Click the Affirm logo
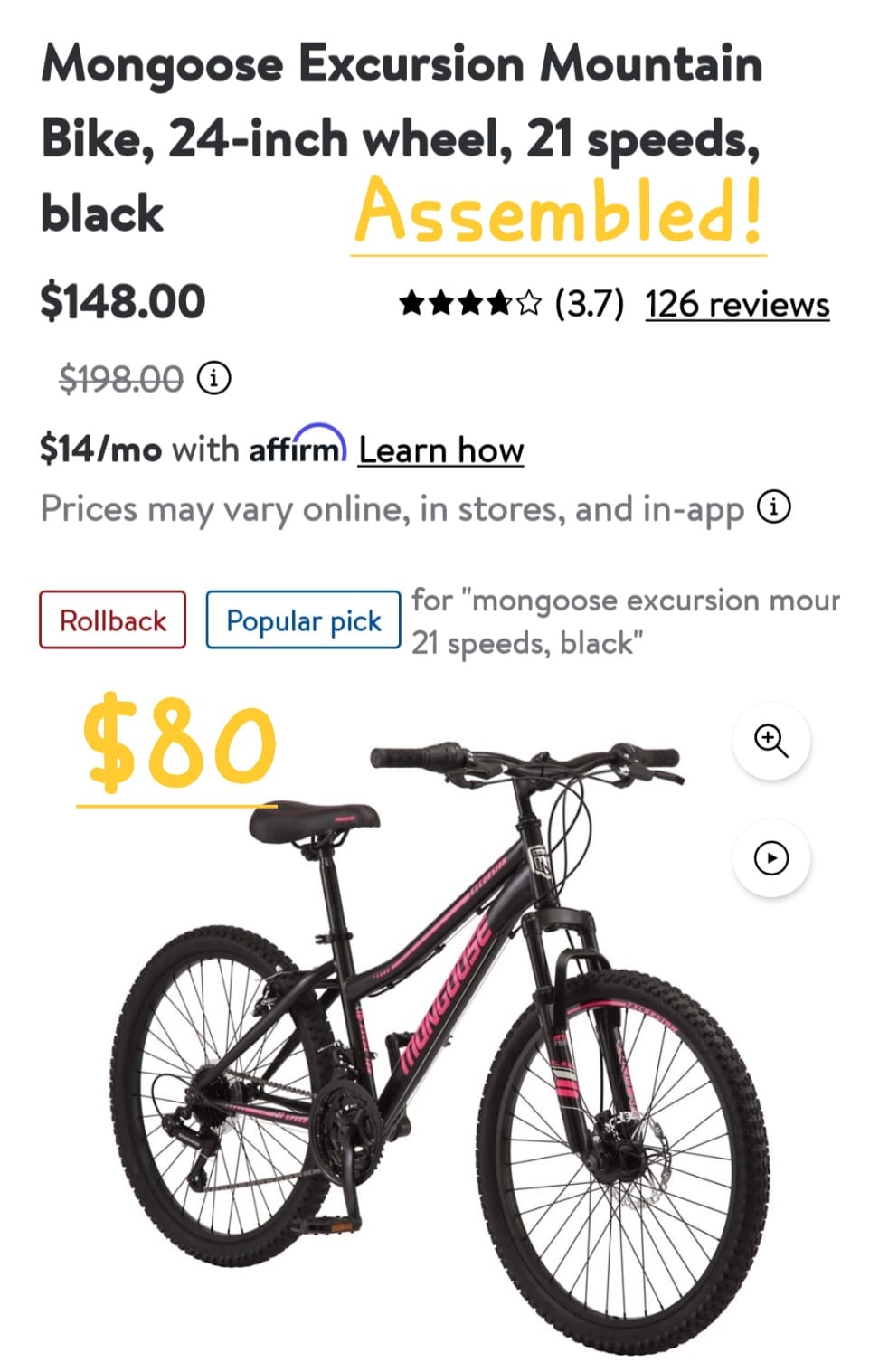879x1372 pixels. pos(298,445)
